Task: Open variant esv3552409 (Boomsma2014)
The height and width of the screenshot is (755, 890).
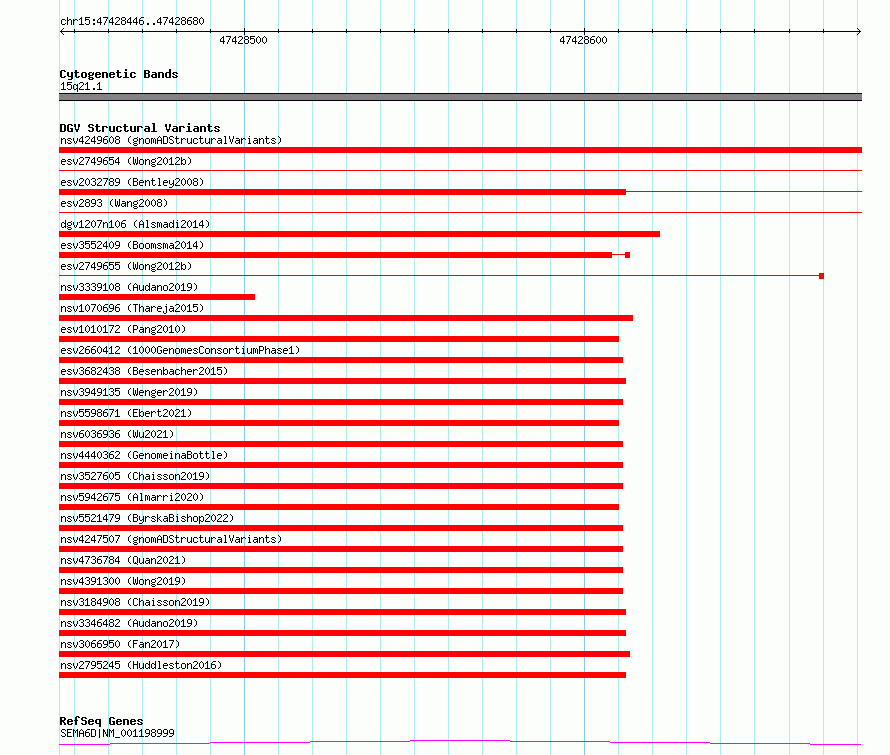Action: point(132,245)
